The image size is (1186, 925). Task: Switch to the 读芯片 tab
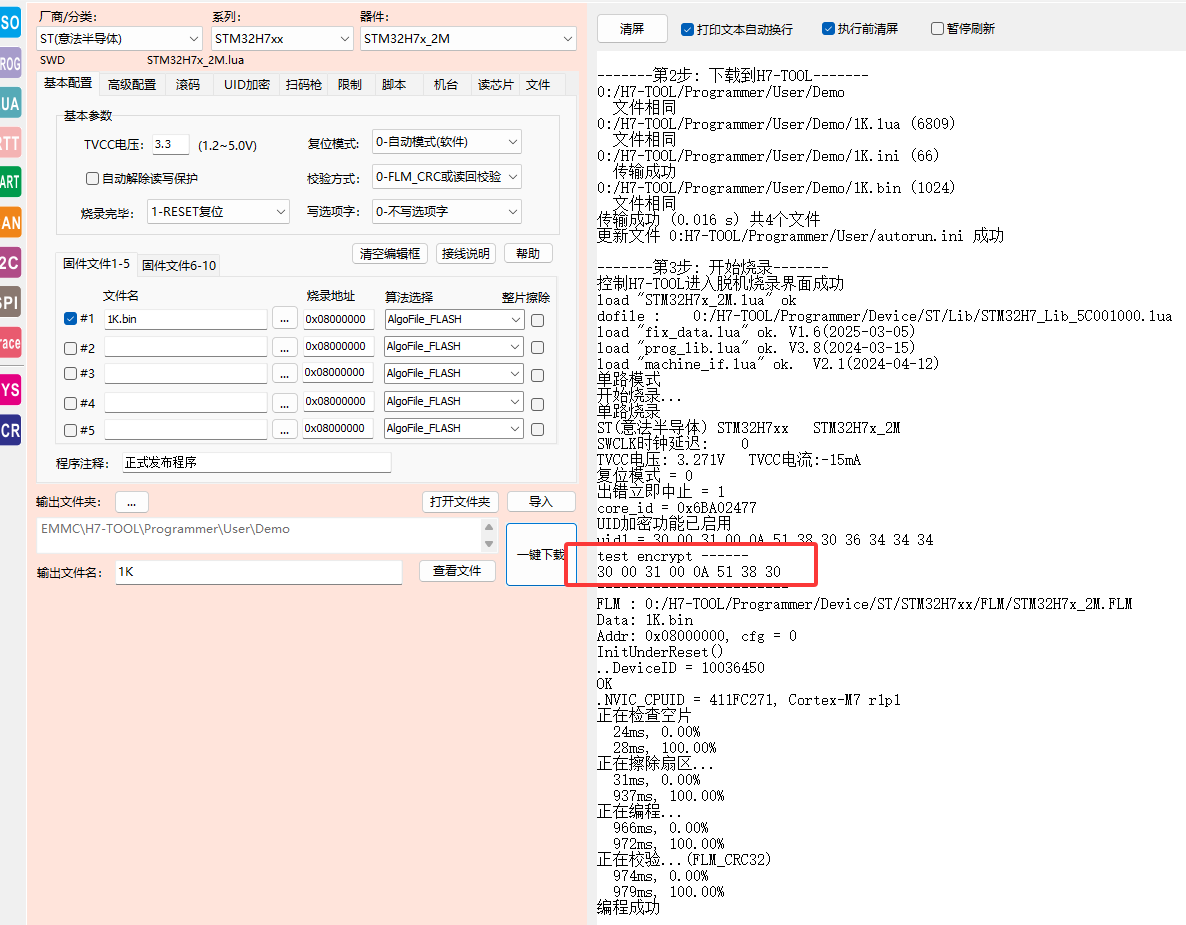click(495, 85)
